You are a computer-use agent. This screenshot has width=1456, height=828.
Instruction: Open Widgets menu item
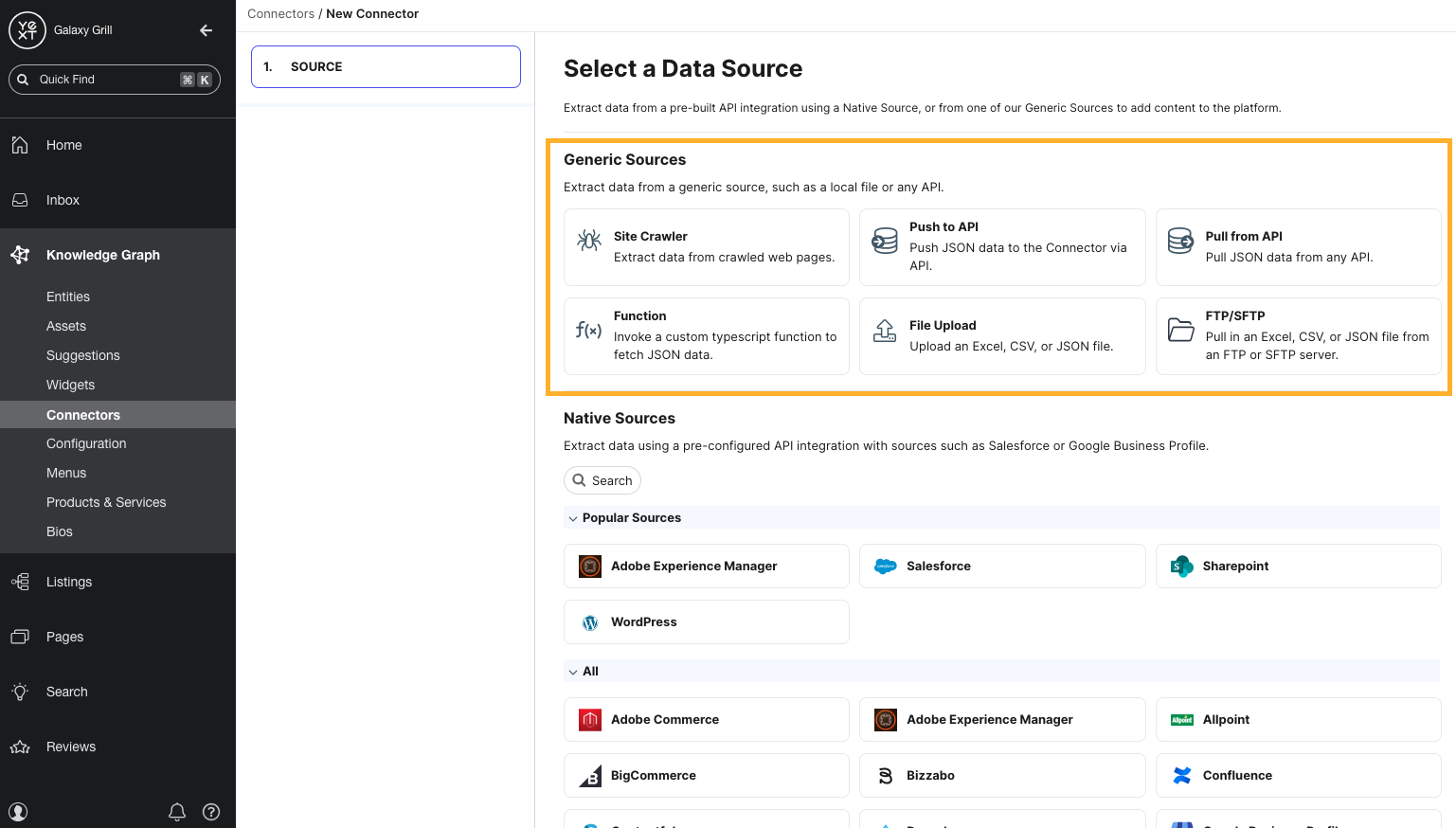pos(71,385)
